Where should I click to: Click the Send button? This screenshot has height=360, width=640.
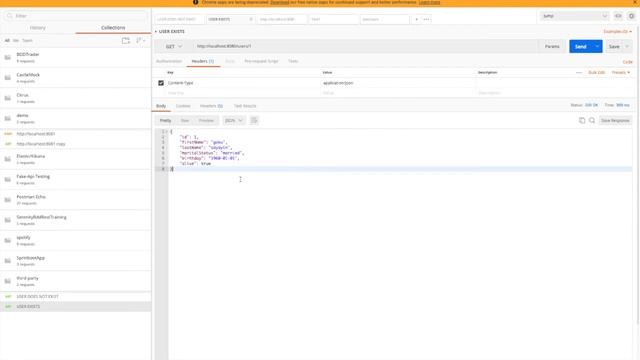pyautogui.click(x=581, y=47)
